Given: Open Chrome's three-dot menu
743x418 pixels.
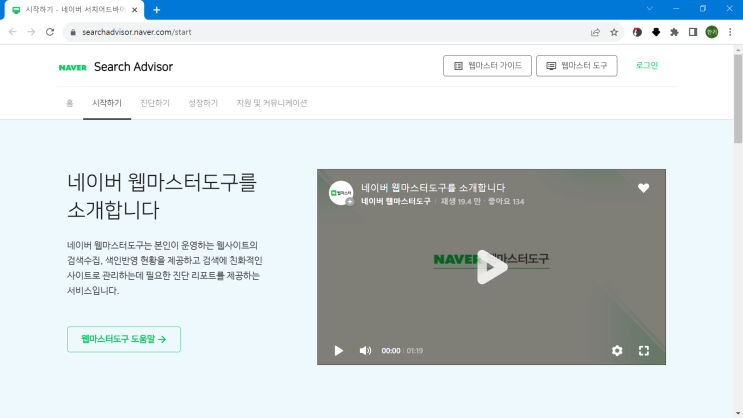Looking at the screenshot, I should tap(730, 32).
